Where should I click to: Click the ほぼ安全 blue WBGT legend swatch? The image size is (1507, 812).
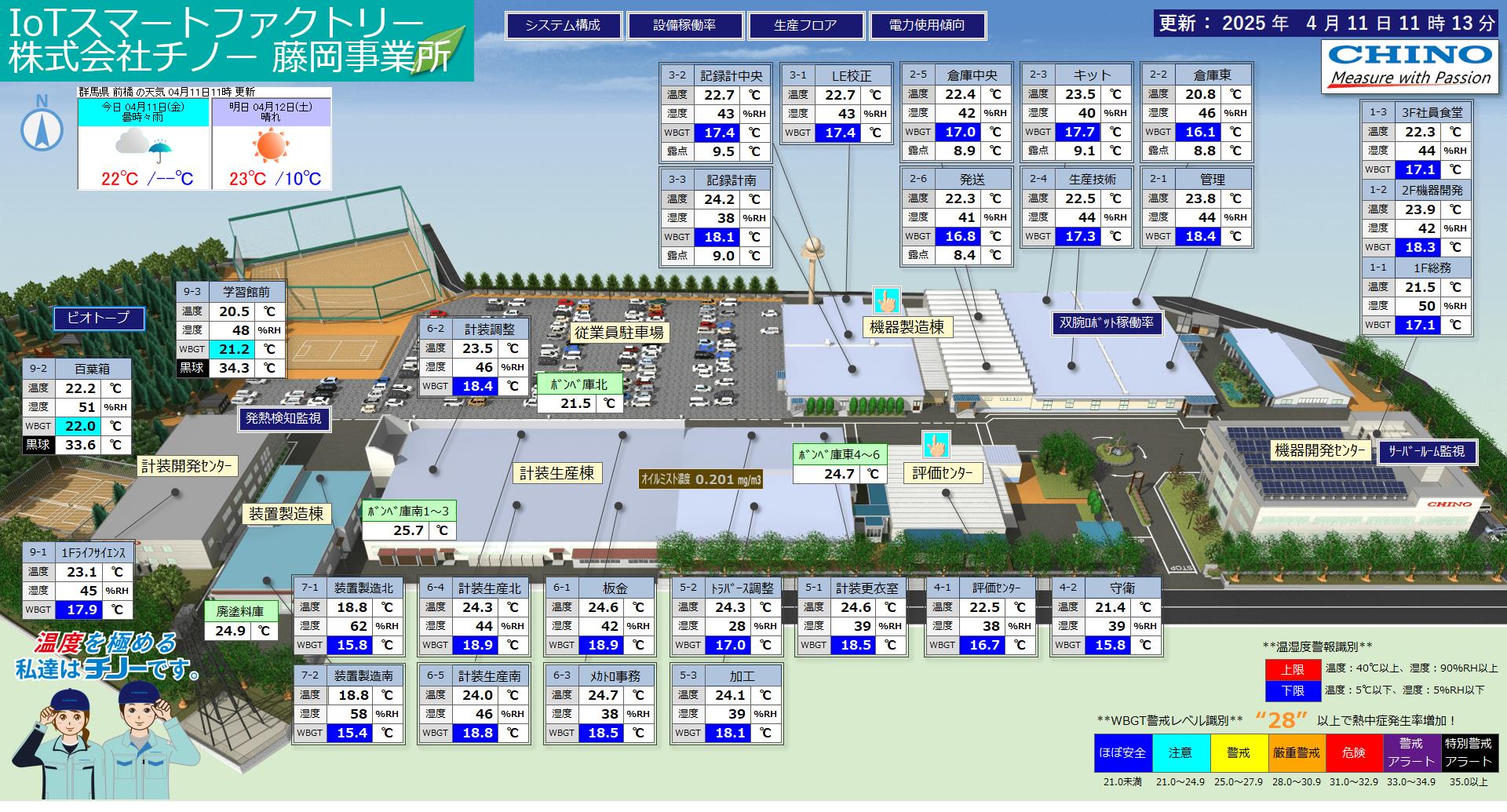click(x=1123, y=753)
